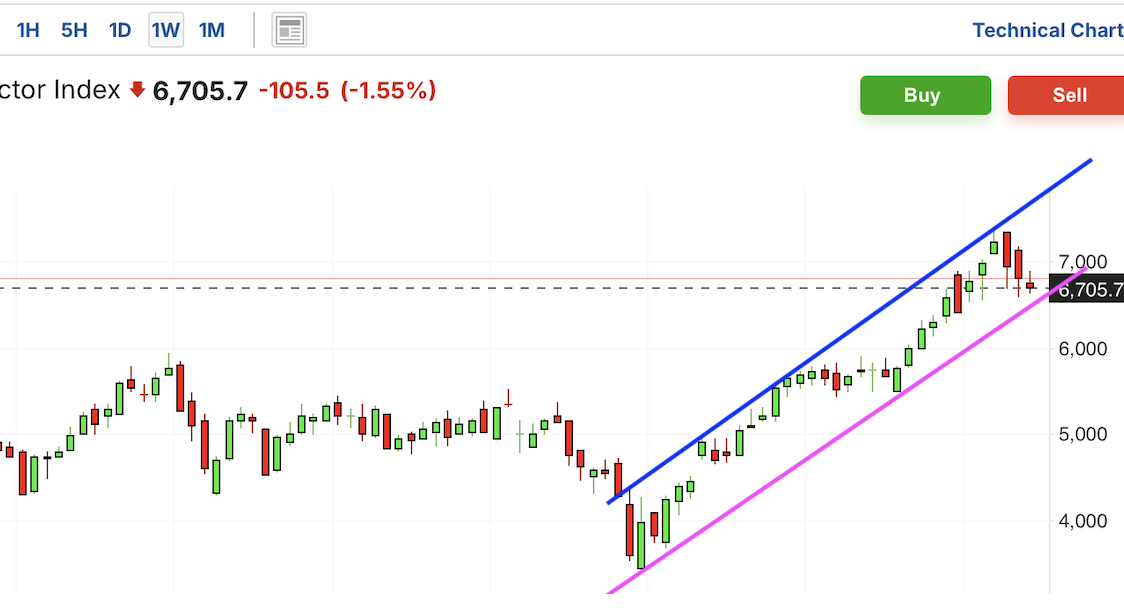
Task: Open the chart type icon beside 1M
Action: point(289,30)
